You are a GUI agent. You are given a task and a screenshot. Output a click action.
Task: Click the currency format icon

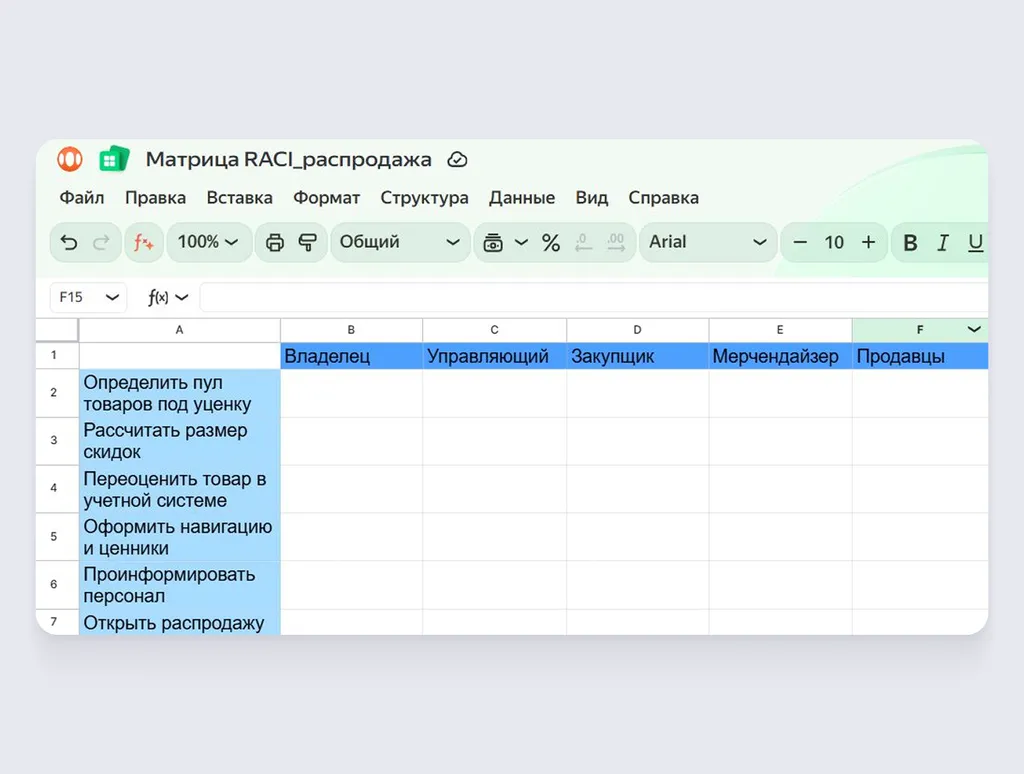(x=493, y=242)
